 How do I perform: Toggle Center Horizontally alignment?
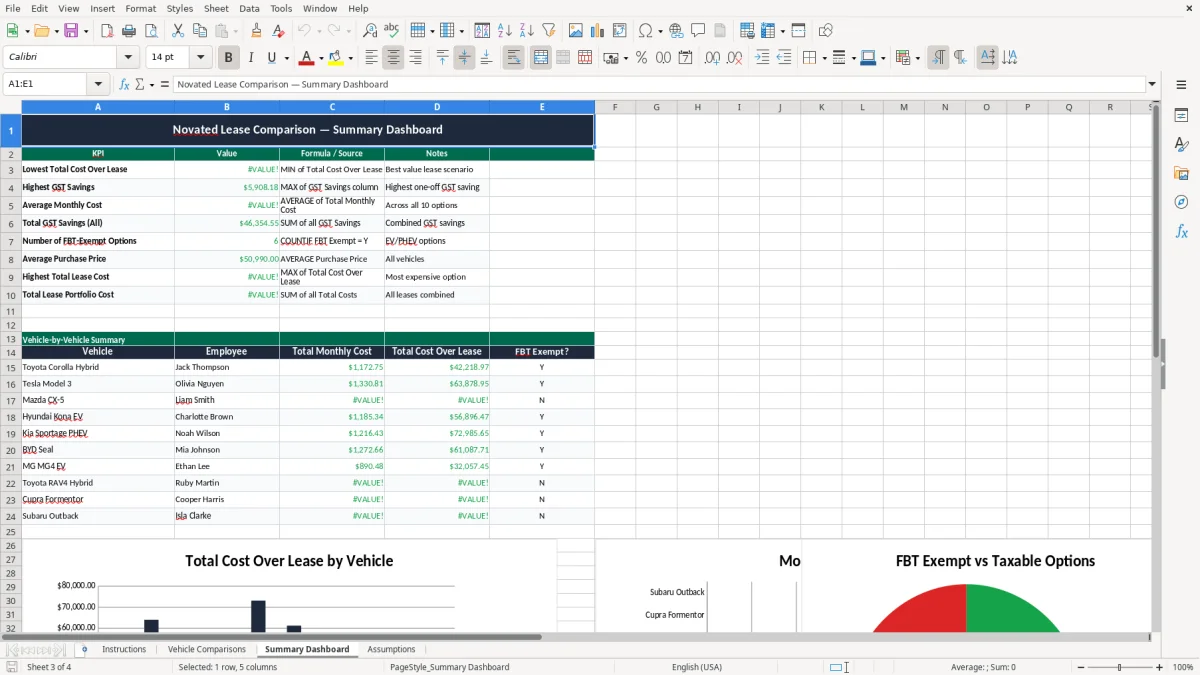(x=393, y=58)
